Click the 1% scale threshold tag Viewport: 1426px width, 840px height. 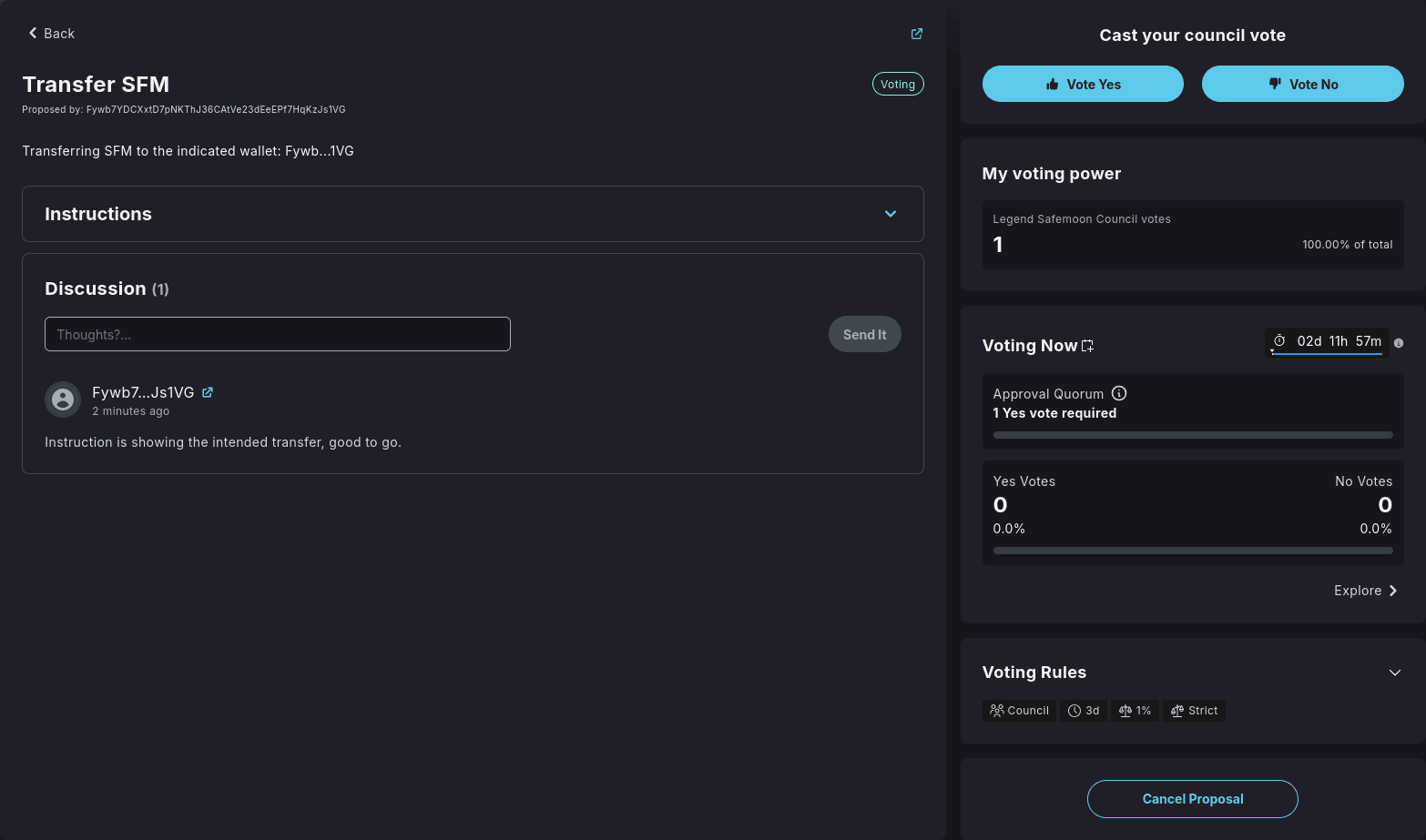click(1135, 711)
